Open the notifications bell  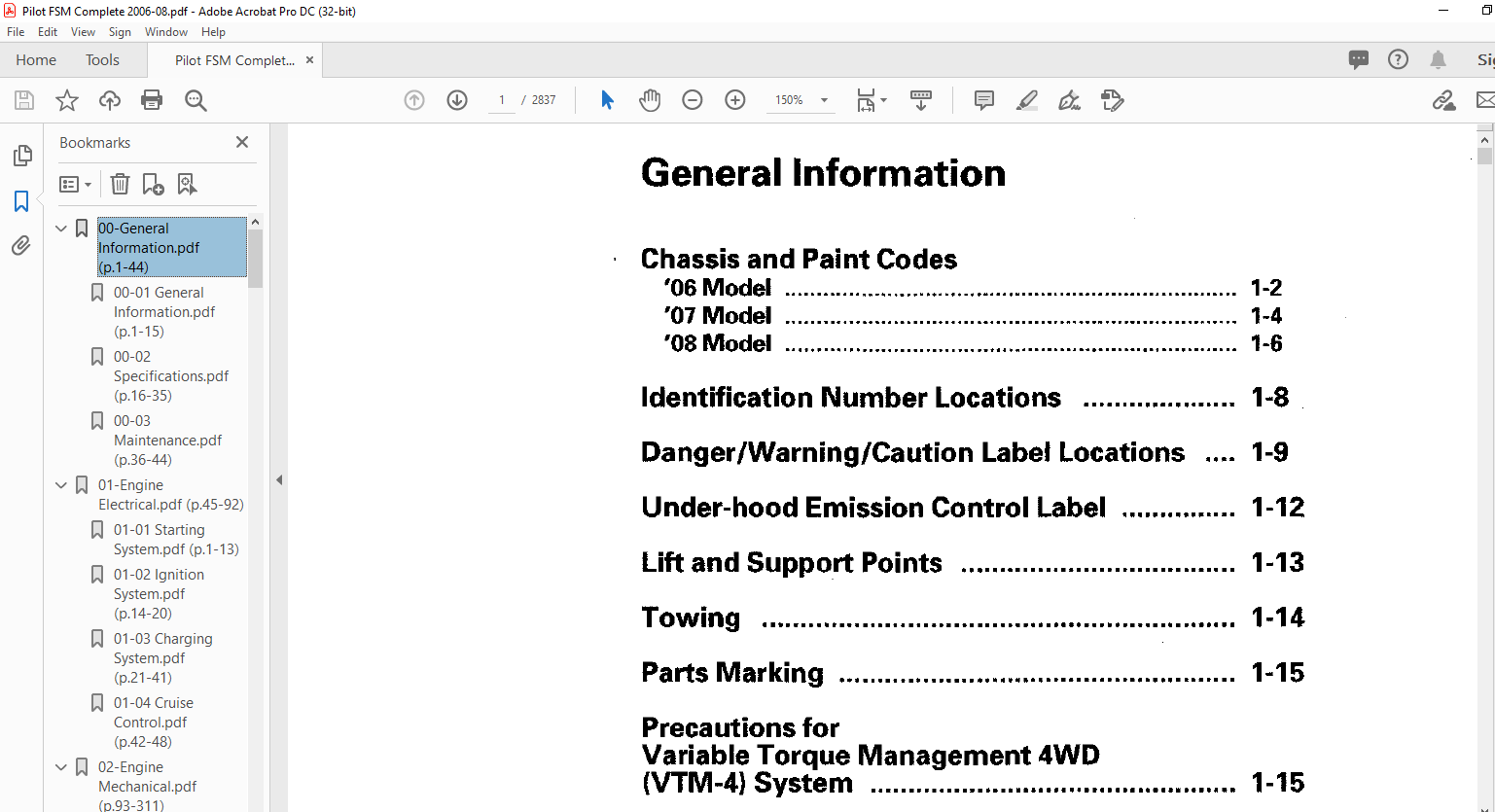coord(1438,59)
